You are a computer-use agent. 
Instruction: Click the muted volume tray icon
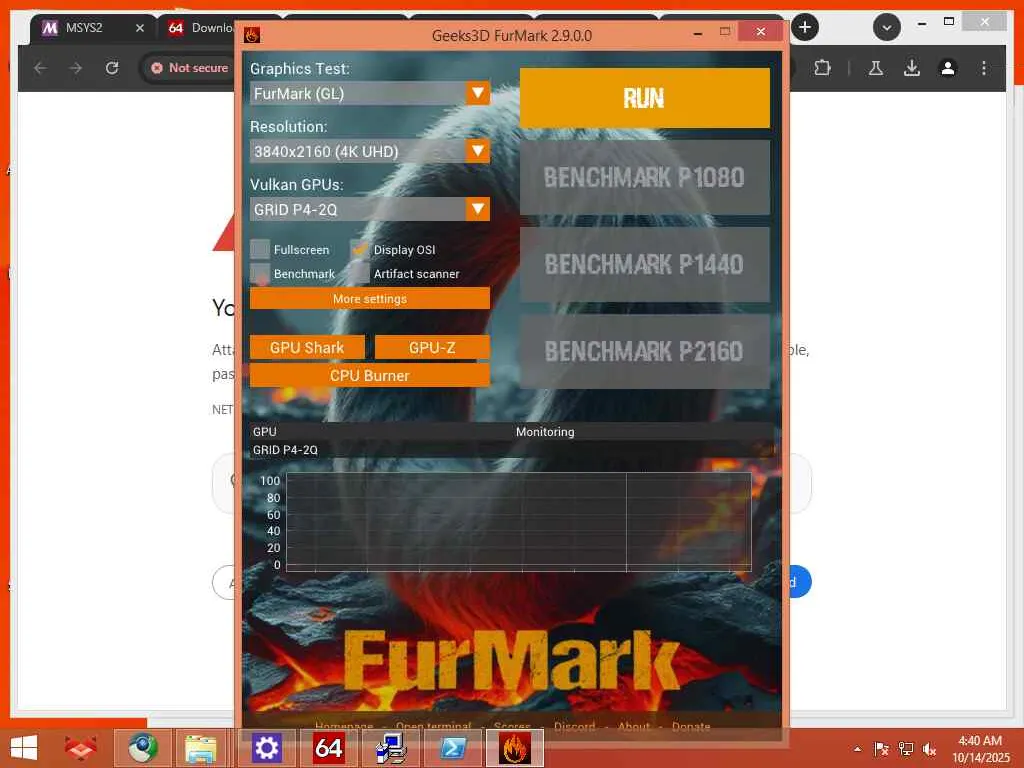[929, 749]
